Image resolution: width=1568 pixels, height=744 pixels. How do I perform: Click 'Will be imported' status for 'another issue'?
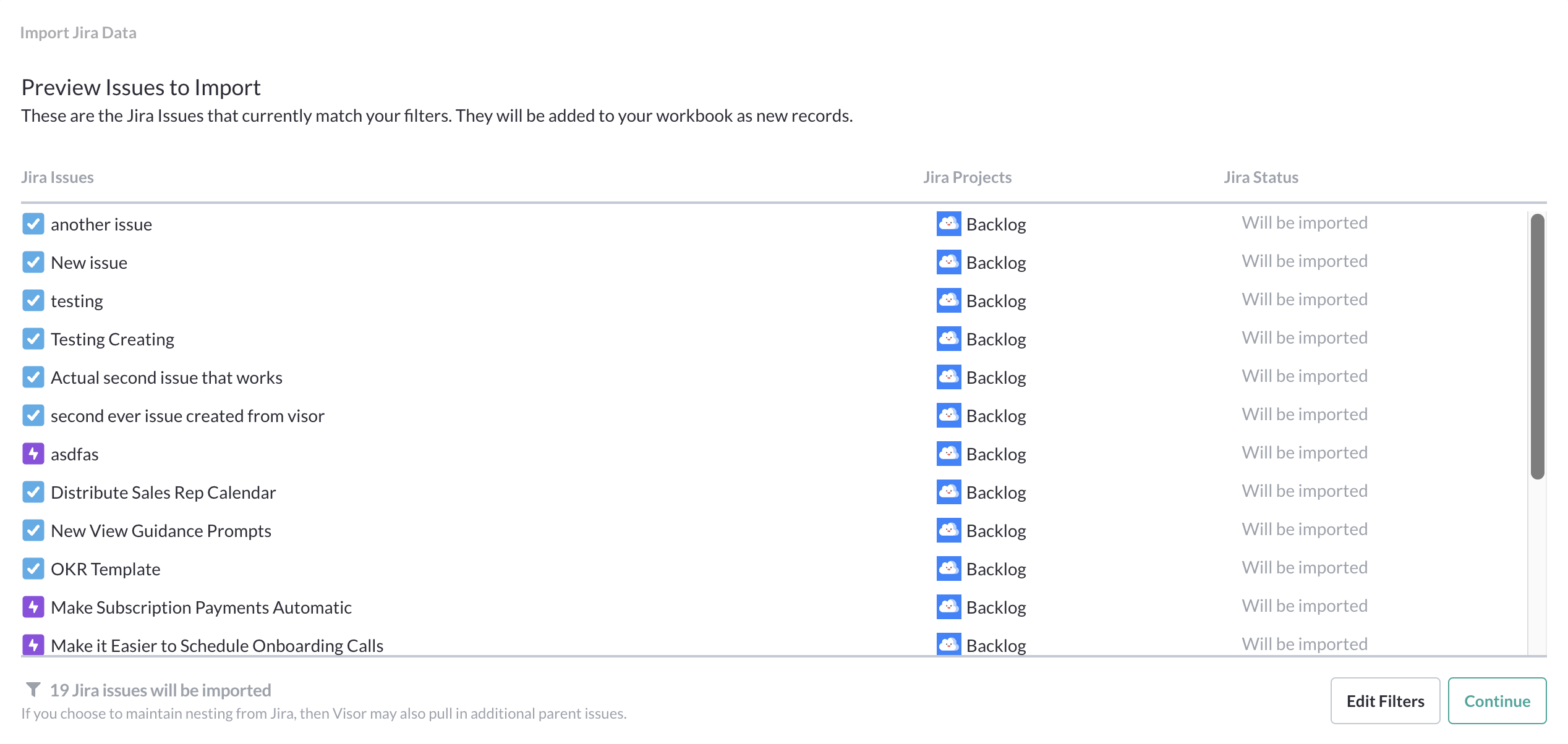click(x=1305, y=222)
